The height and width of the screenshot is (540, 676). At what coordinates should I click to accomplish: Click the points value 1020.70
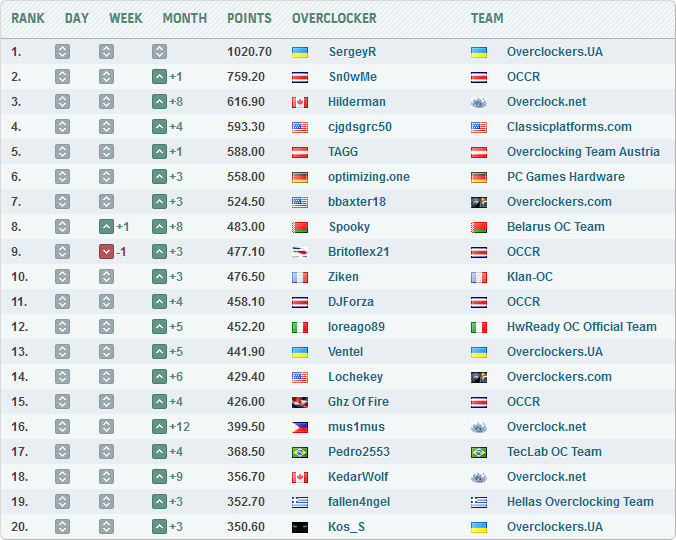click(x=249, y=52)
